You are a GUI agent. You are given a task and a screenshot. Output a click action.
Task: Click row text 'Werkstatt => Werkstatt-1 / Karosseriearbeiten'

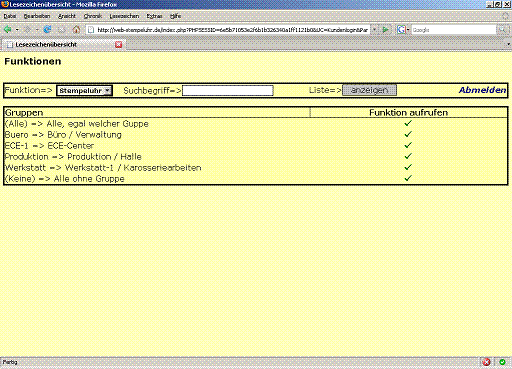(103, 168)
